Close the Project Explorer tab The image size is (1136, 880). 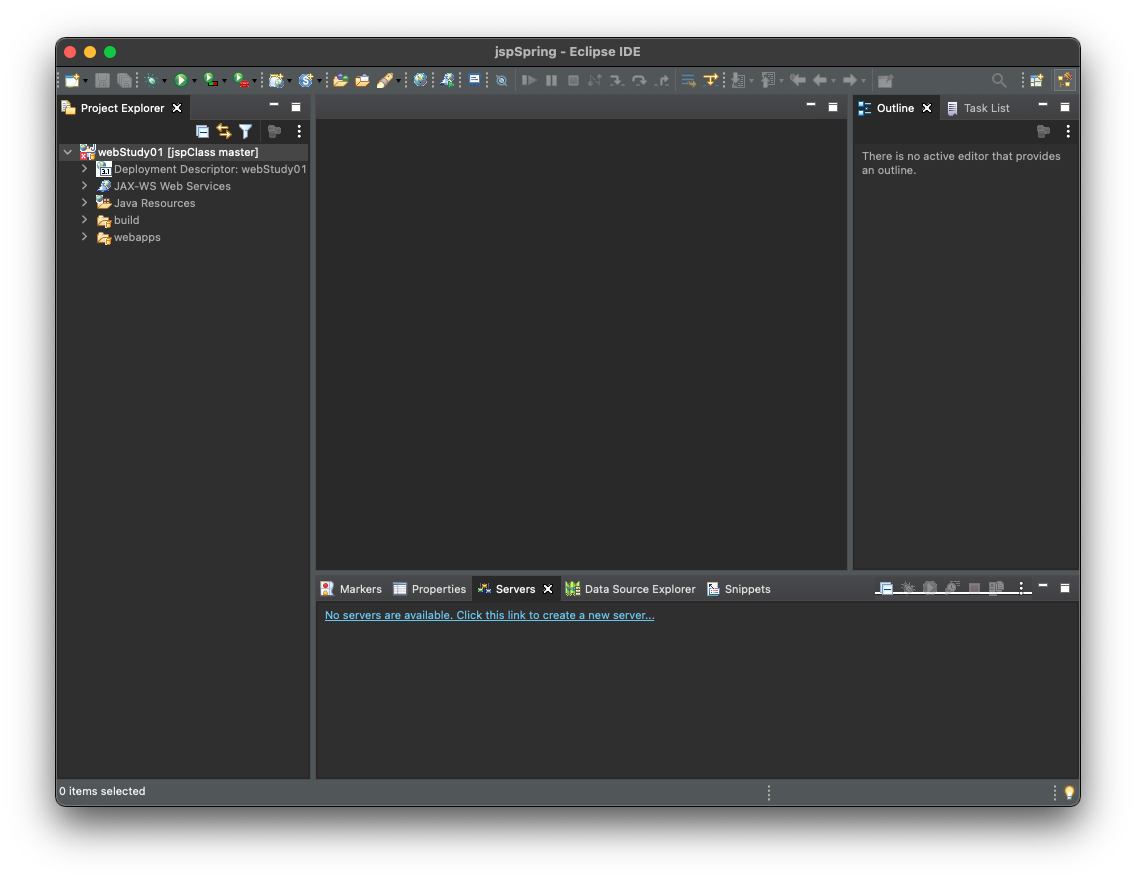click(177, 108)
